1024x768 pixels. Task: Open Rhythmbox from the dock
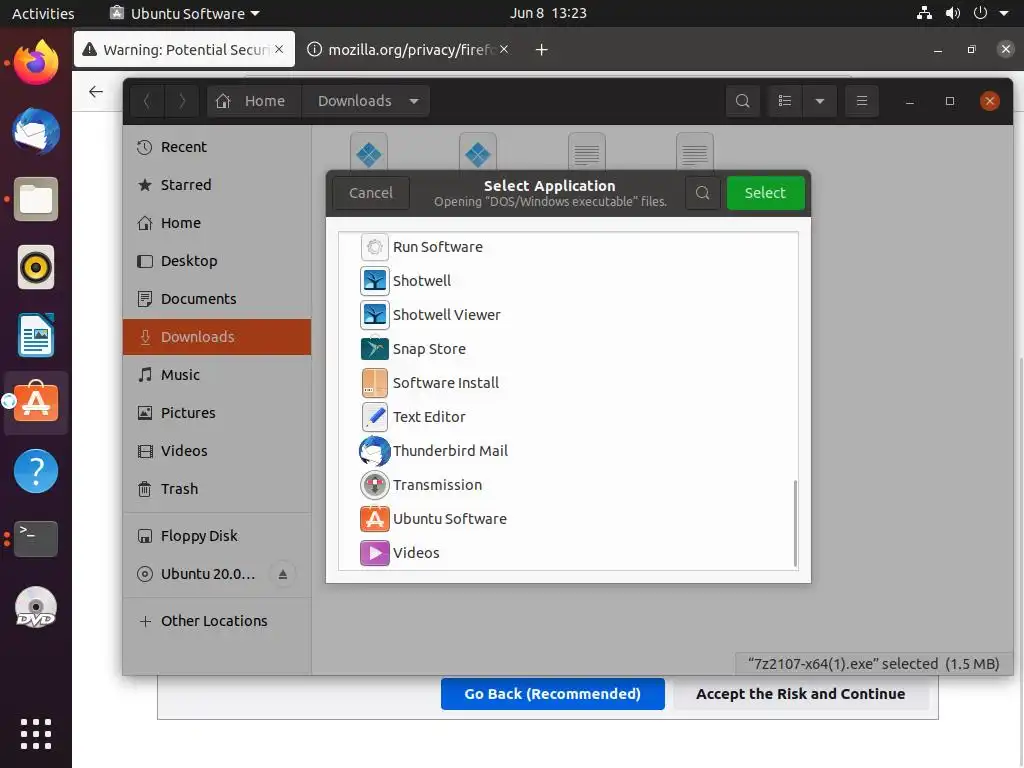[36, 267]
